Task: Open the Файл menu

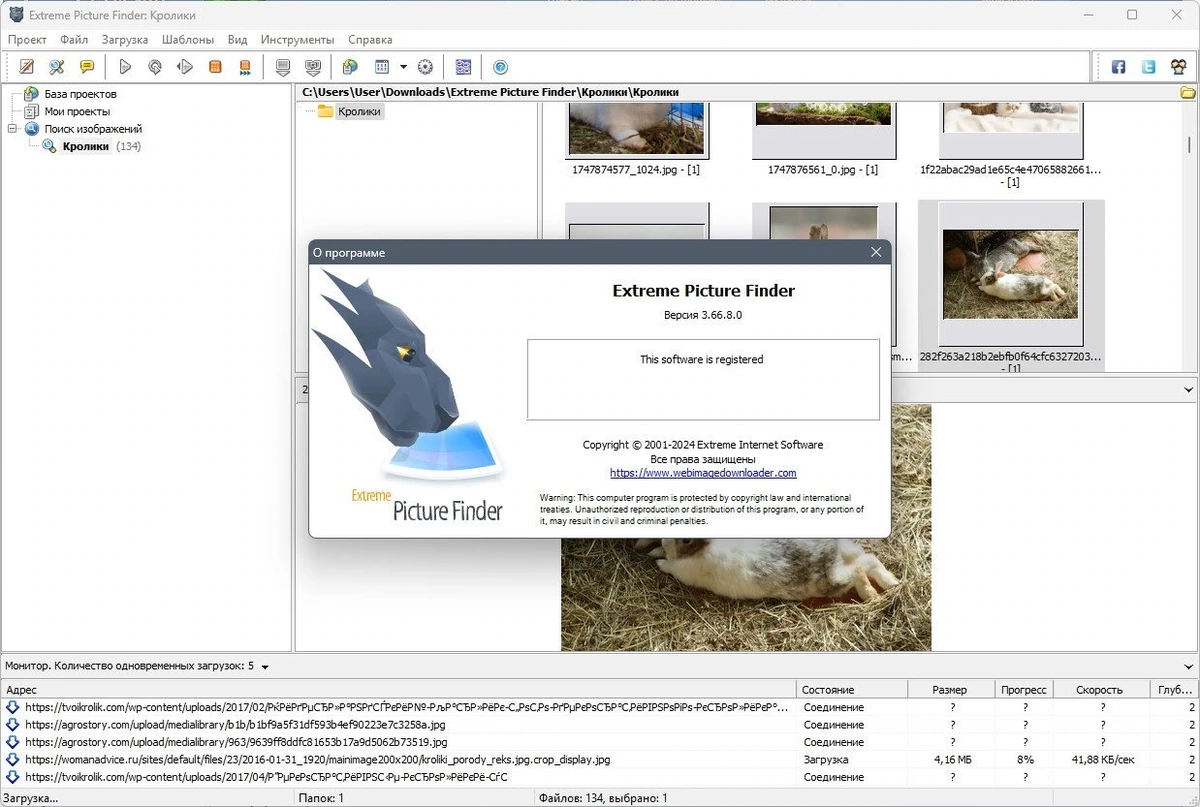Action: click(74, 40)
